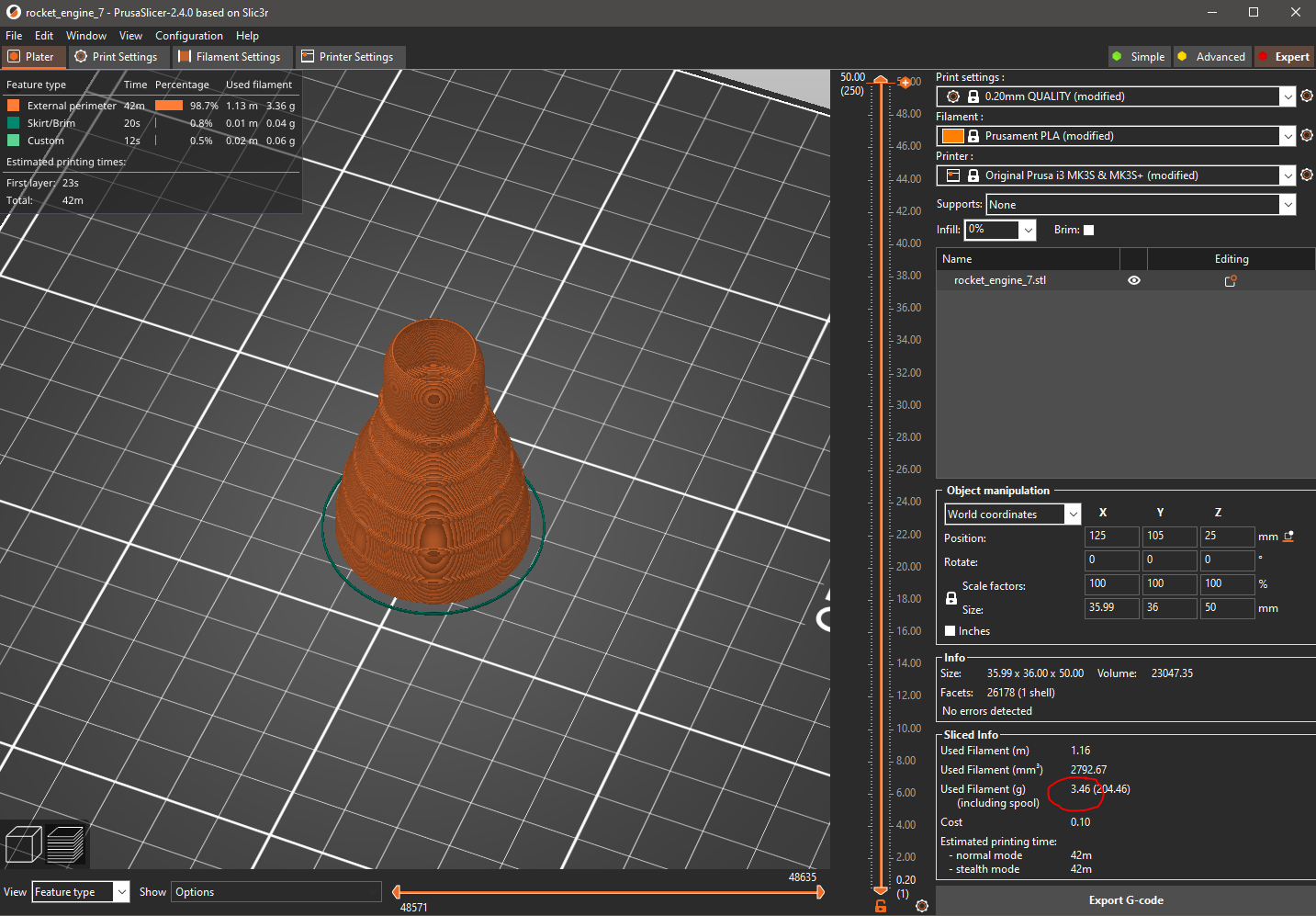The height and width of the screenshot is (916, 1316).
Task: Click the drop-to-bed icon next to Position
Action: coord(1288,536)
